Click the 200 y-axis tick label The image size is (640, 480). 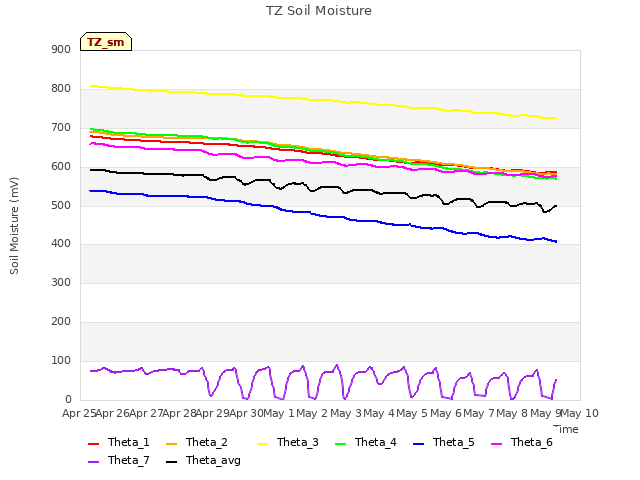[61, 322]
